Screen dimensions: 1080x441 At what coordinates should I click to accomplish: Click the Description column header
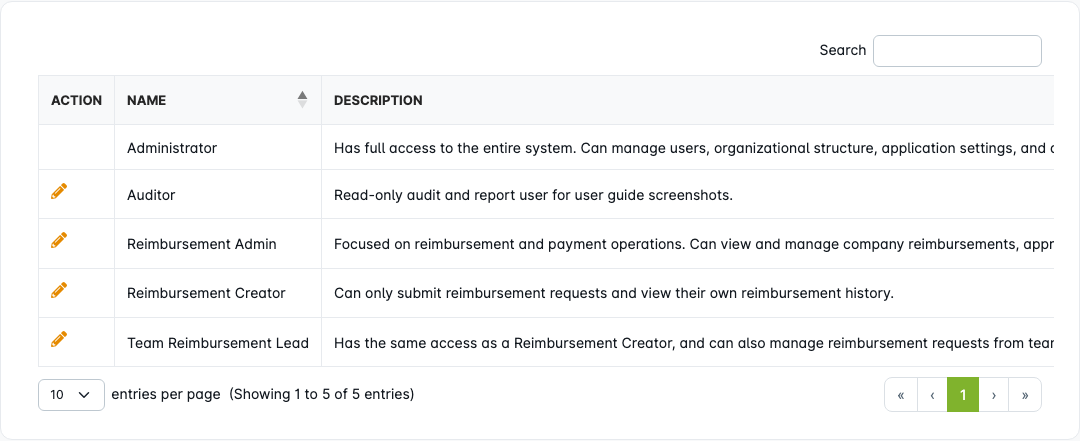378,100
